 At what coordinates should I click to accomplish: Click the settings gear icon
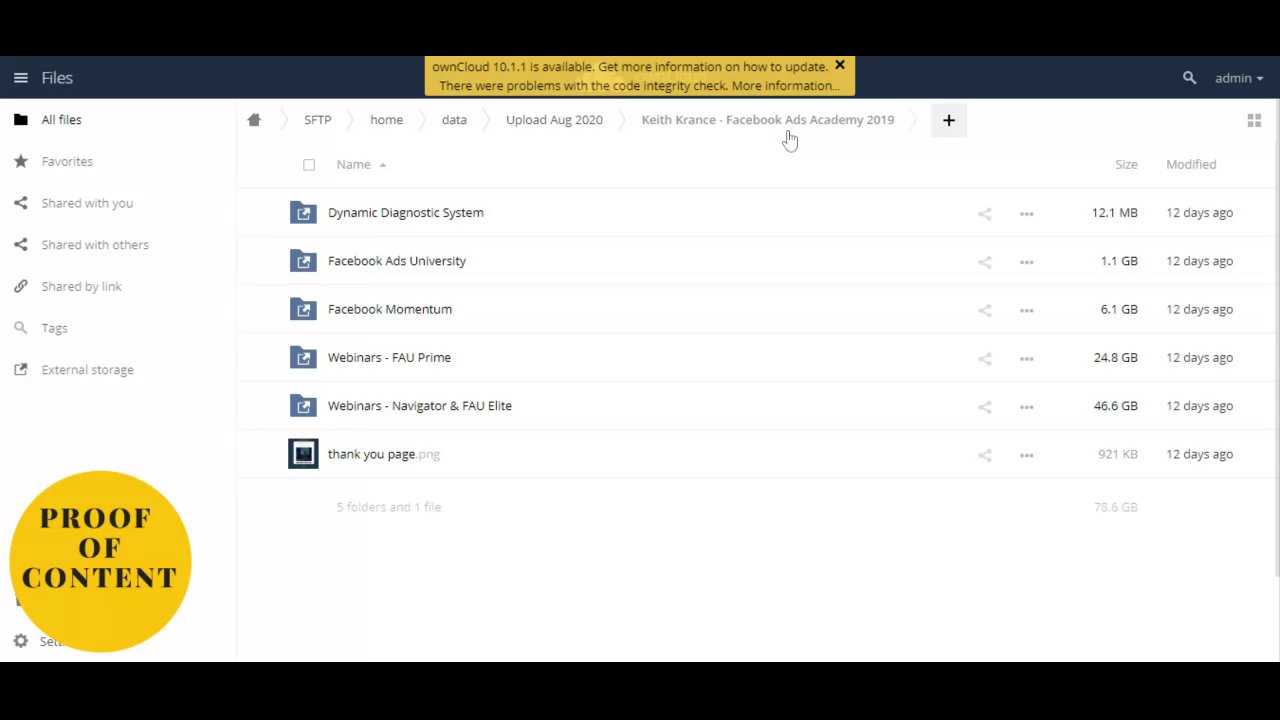click(x=21, y=641)
